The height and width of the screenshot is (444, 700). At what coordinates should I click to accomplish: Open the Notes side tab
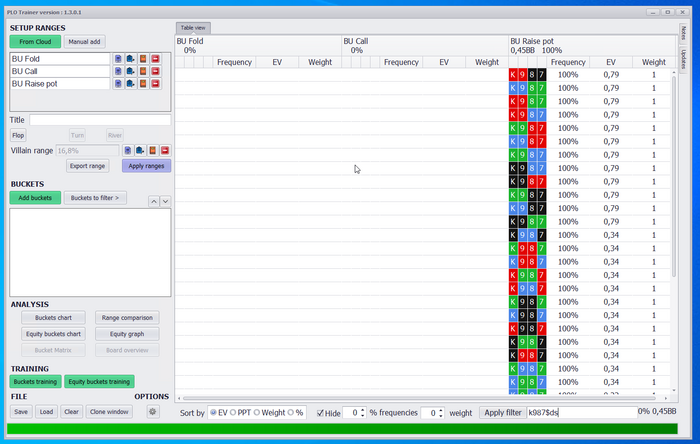683,33
